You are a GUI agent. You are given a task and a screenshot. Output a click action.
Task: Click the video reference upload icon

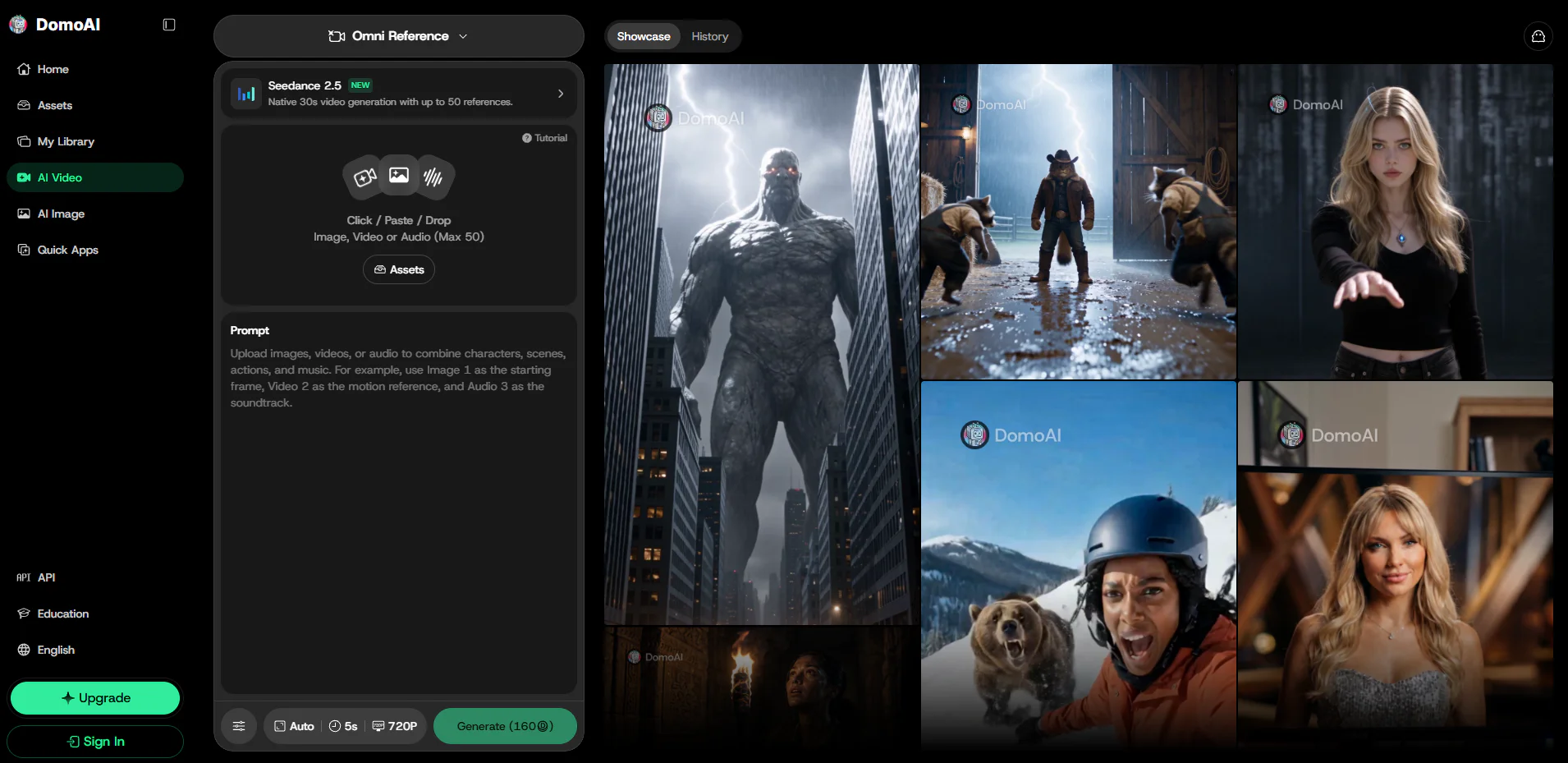click(364, 177)
